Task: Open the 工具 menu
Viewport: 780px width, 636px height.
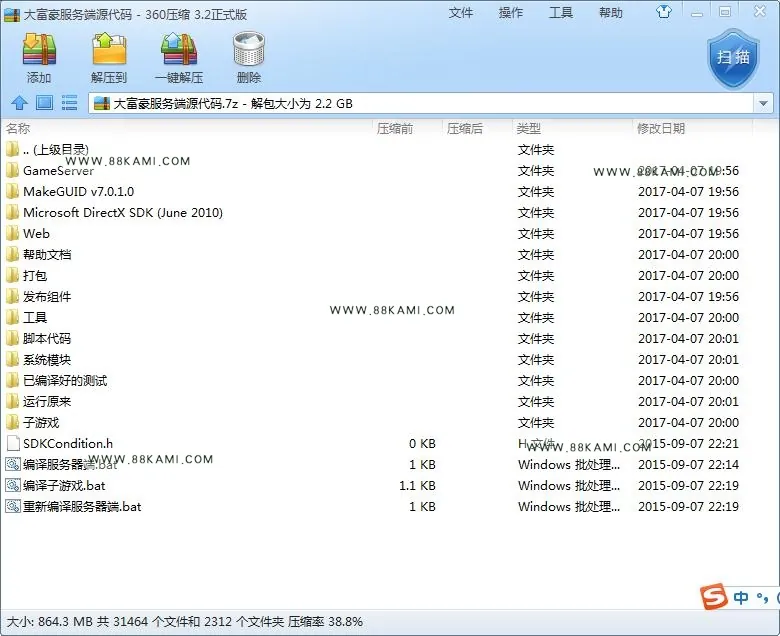Action: click(561, 12)
